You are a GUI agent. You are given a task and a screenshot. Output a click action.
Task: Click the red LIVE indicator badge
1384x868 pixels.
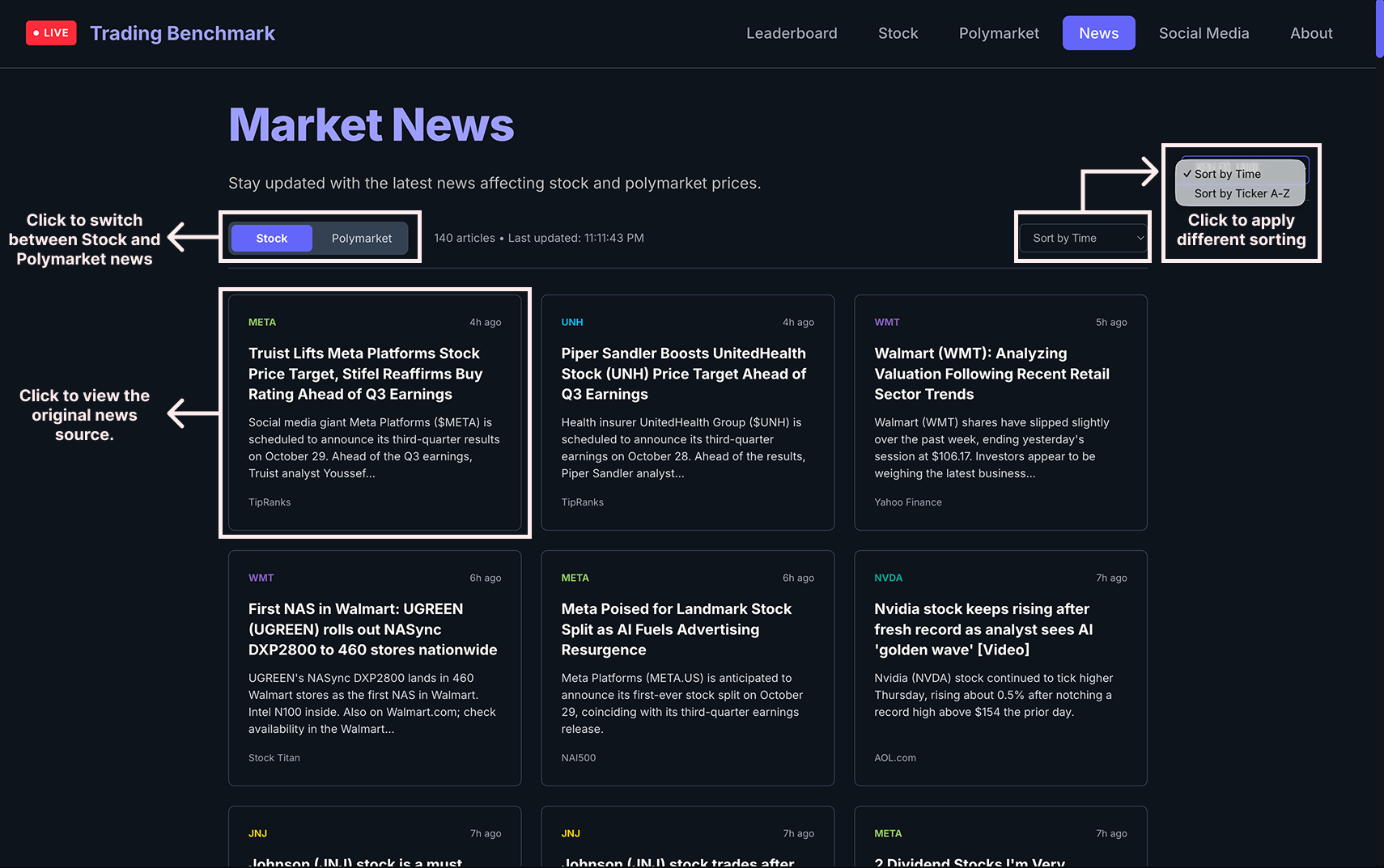coord(51,33)
